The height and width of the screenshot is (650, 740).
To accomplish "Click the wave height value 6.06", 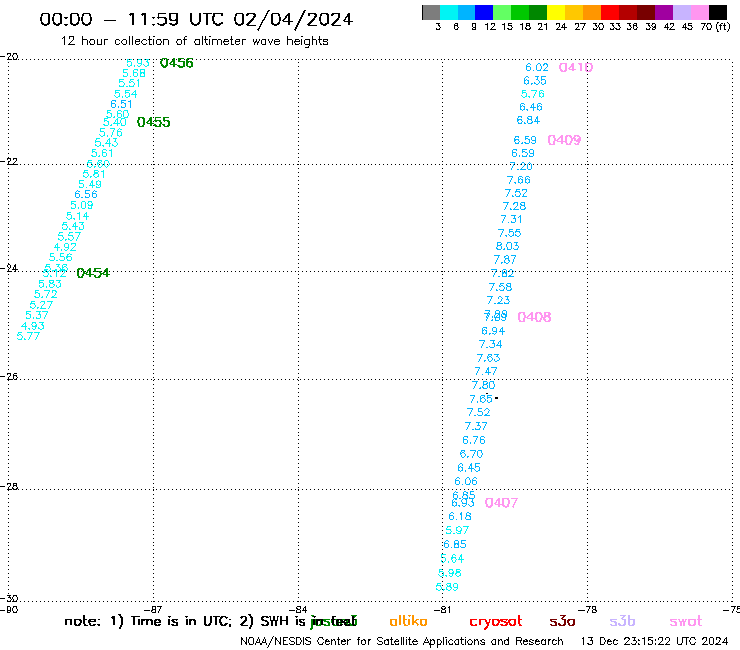I will click(x=466, y=481).
